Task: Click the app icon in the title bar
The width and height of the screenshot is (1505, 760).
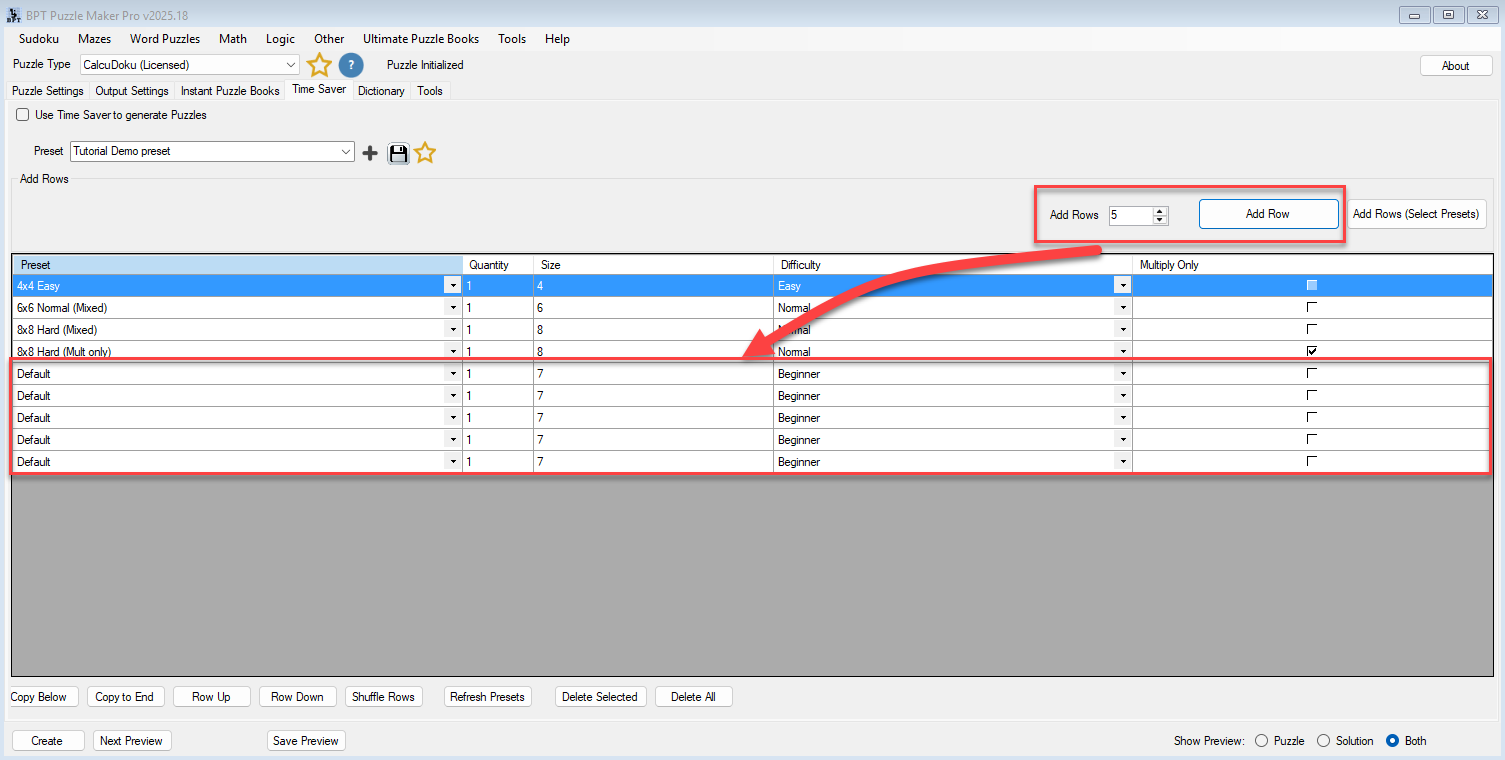Action: (14, 15)
